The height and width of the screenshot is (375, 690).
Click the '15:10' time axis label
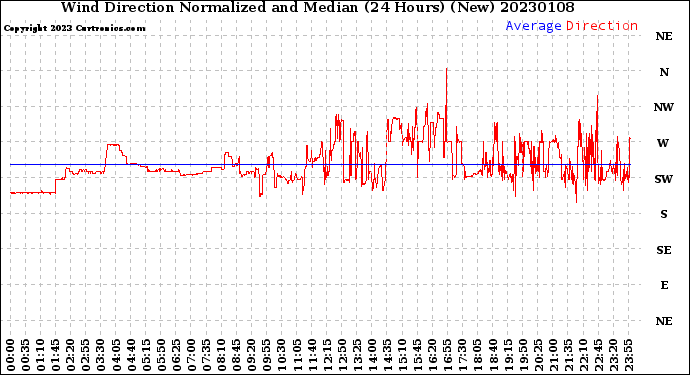[x=402, y=355]
